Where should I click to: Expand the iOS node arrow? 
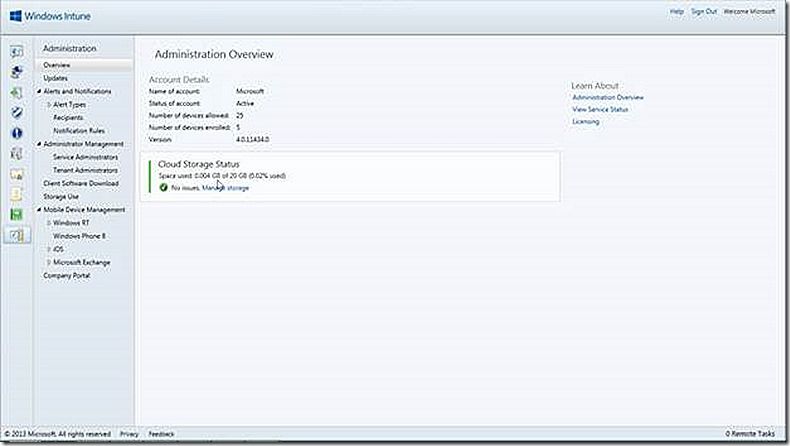click(49, 249)
